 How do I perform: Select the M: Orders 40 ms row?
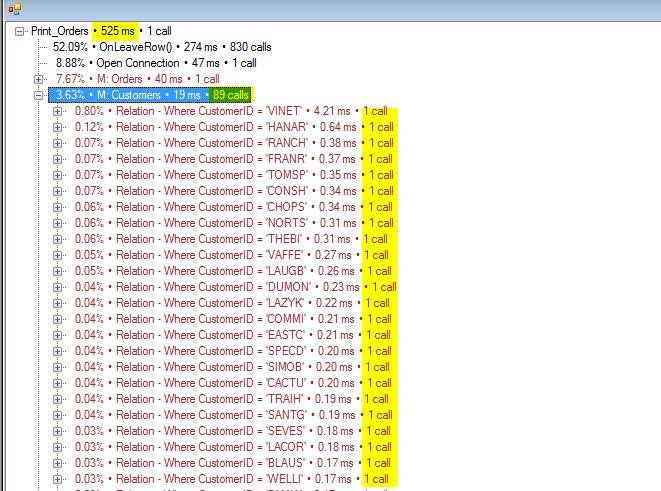point(137,79)
